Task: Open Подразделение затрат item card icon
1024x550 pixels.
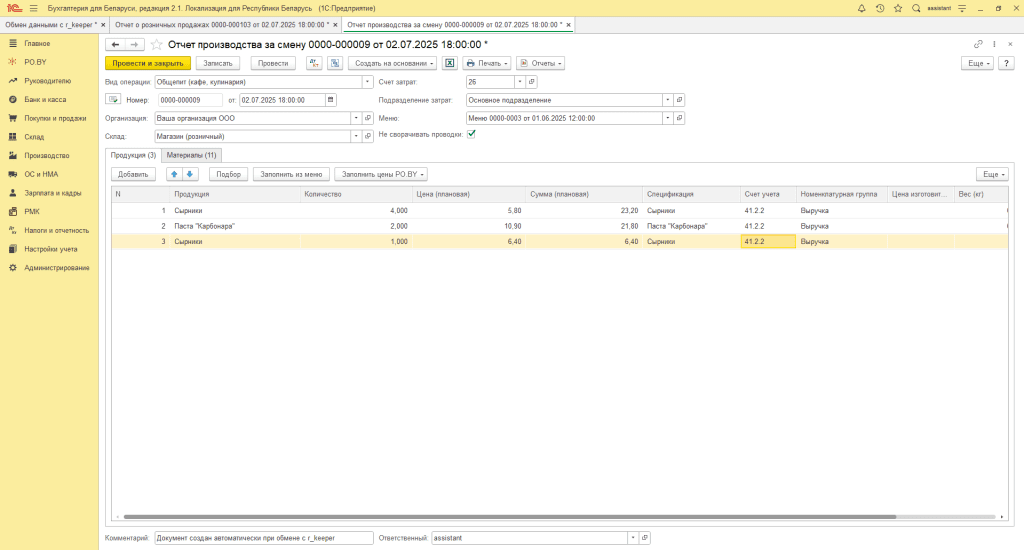Action: 679,100
